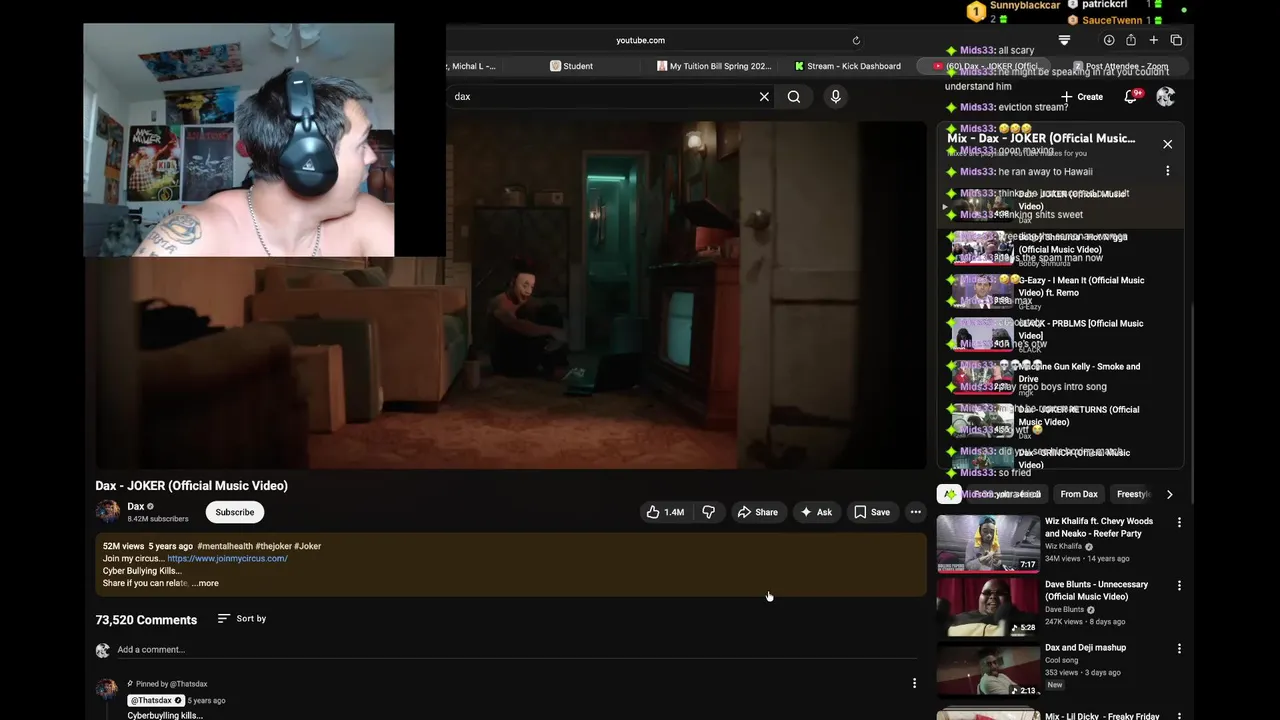Subscribe to Dax channel

(x=235, y=512)
